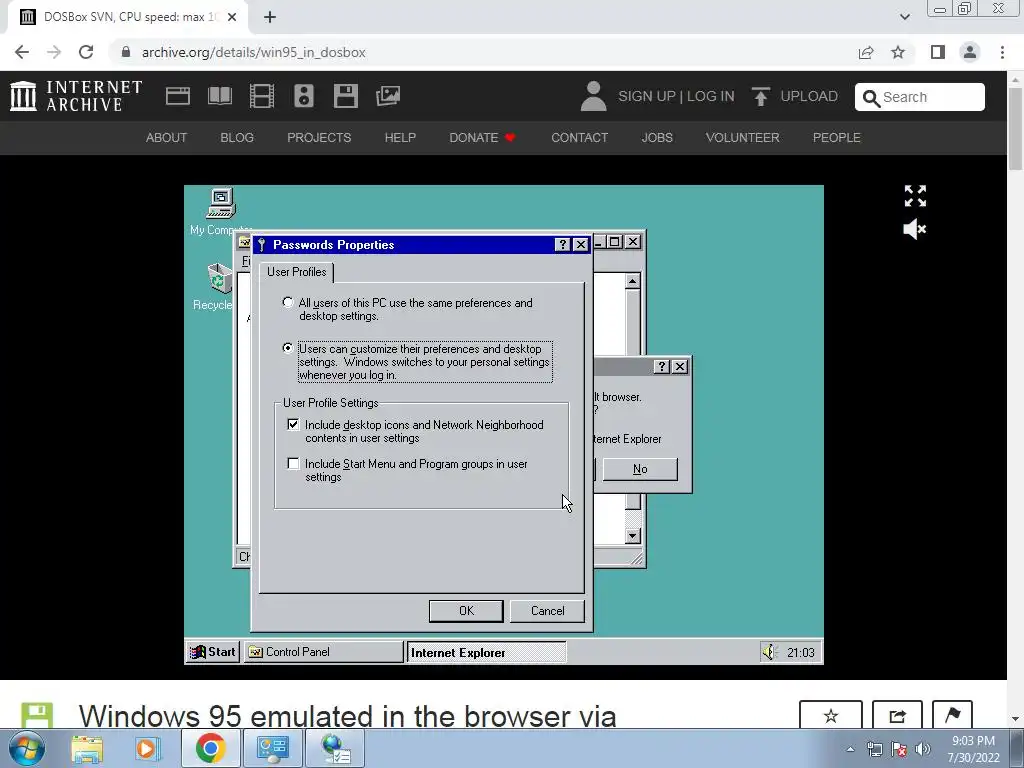Click the Control Panel scrollbar up arrow
The image size is (1024, 768).
pyautogui.click(x=632, y=281)
